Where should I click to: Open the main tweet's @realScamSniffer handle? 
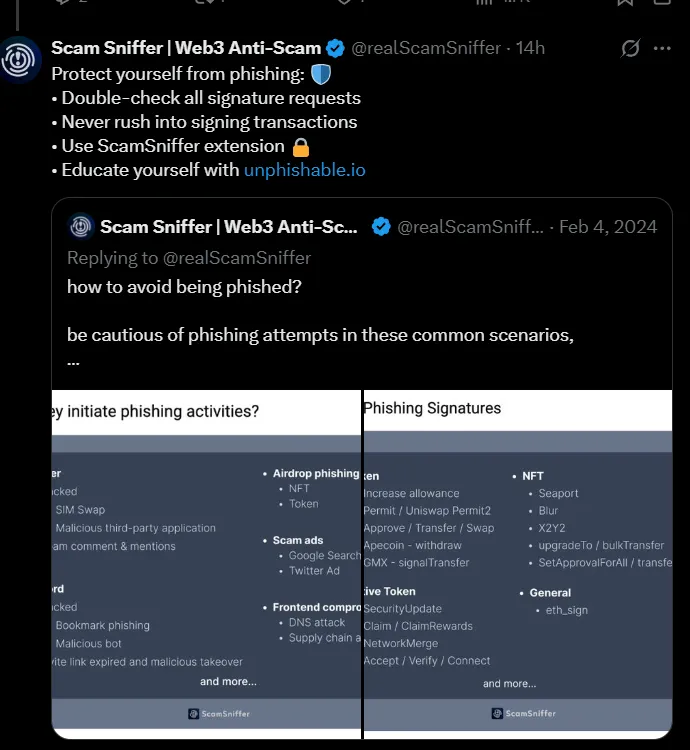point(427,48)
